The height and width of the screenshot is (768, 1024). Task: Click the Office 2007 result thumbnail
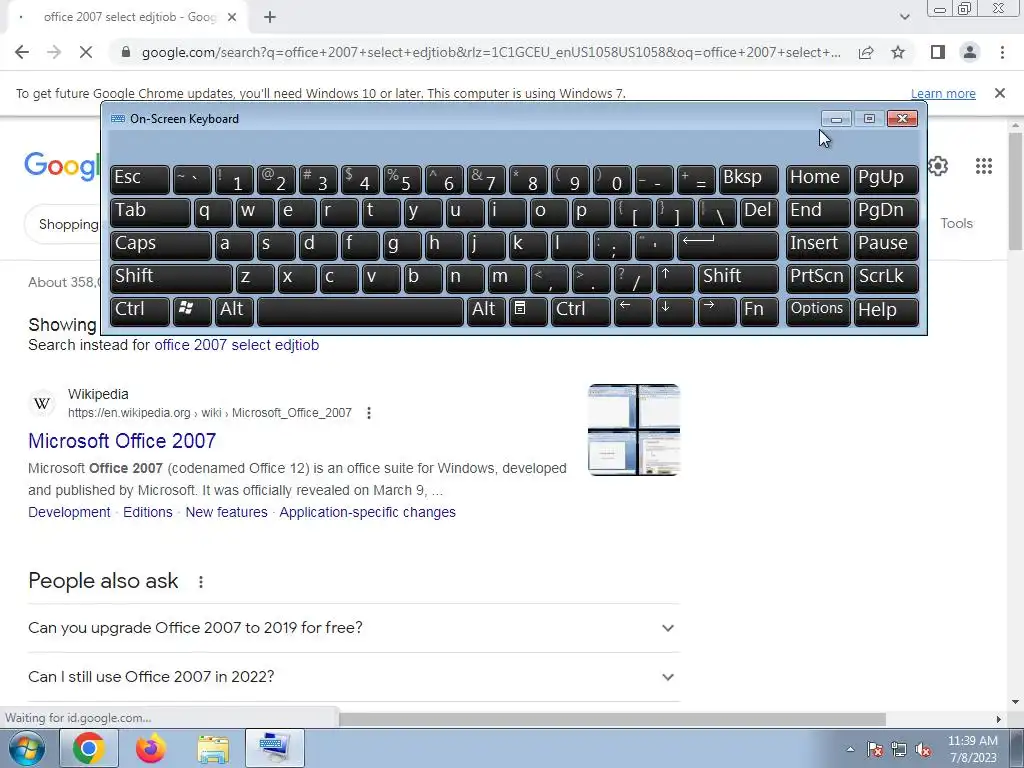point(633,430)
